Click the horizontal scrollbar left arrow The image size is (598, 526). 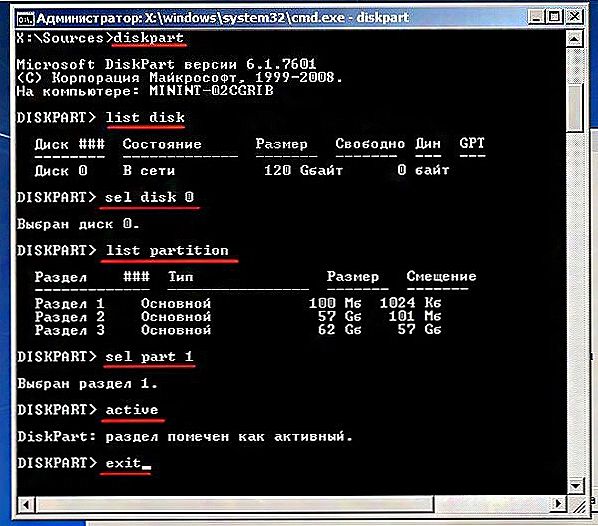(26, 505)
